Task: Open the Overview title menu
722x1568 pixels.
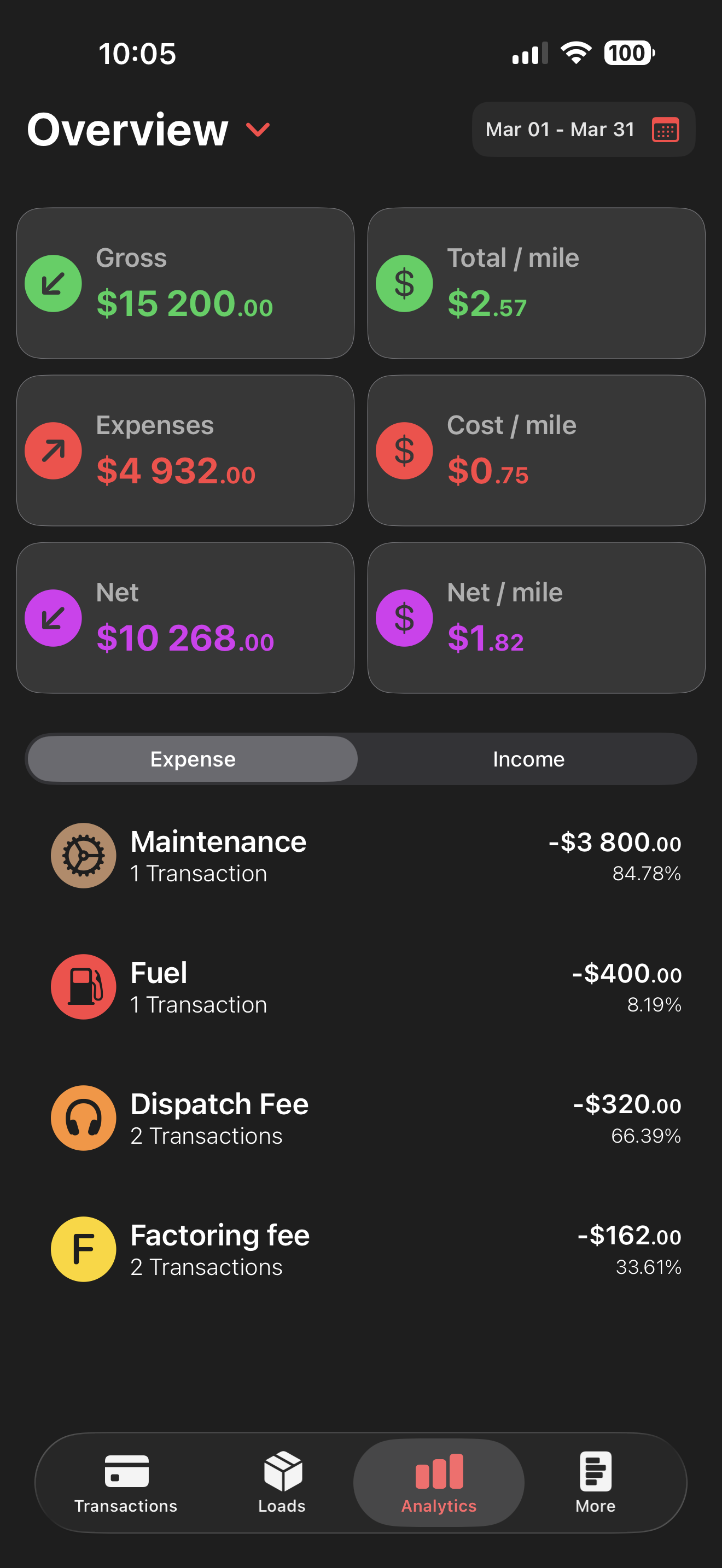Action: click(128, 130)
